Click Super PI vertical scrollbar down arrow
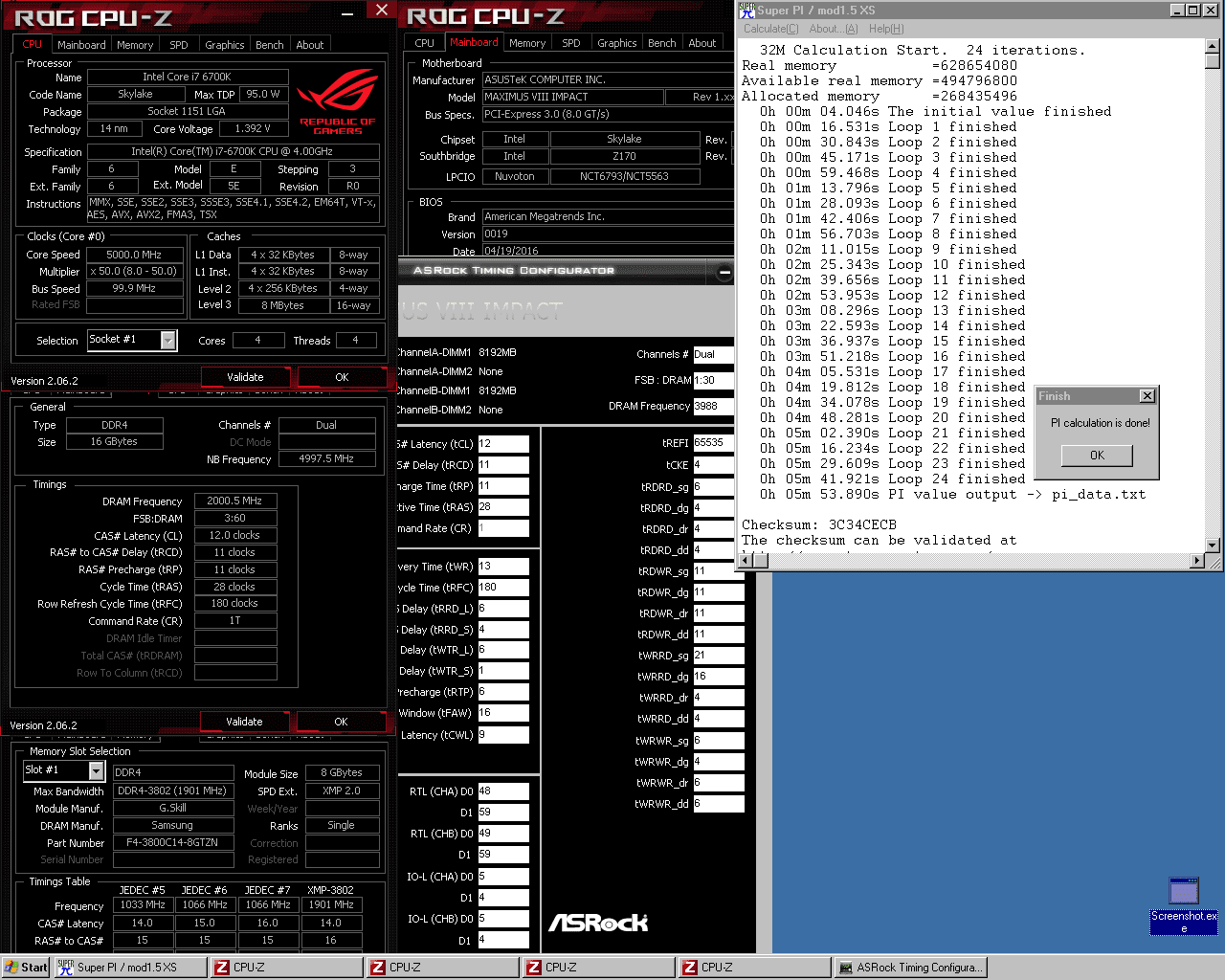This screenshot has width=1225, height=980. pyautogui.click(x=1213, y=546)
